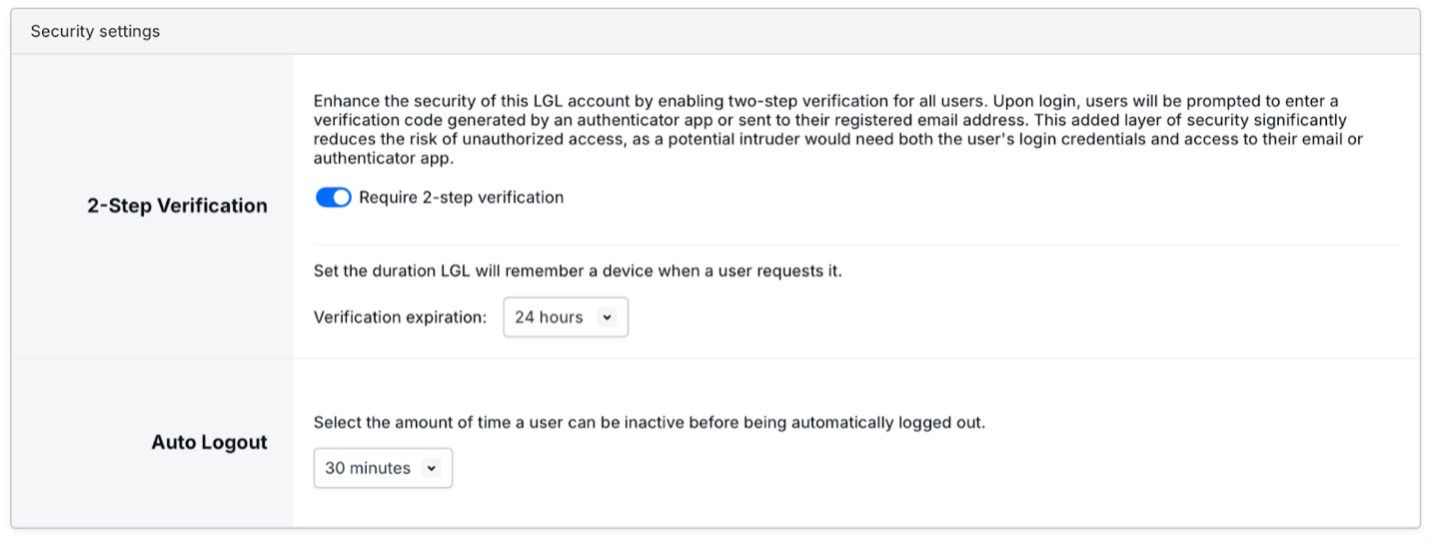Click the "Select the amount of time" instruction text

pyautogui.click(x=649, y=422)
